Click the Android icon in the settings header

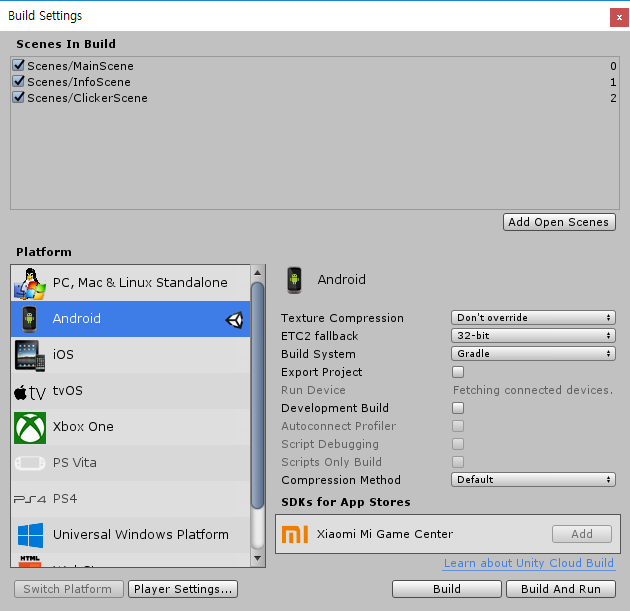[x=295, y=280]
